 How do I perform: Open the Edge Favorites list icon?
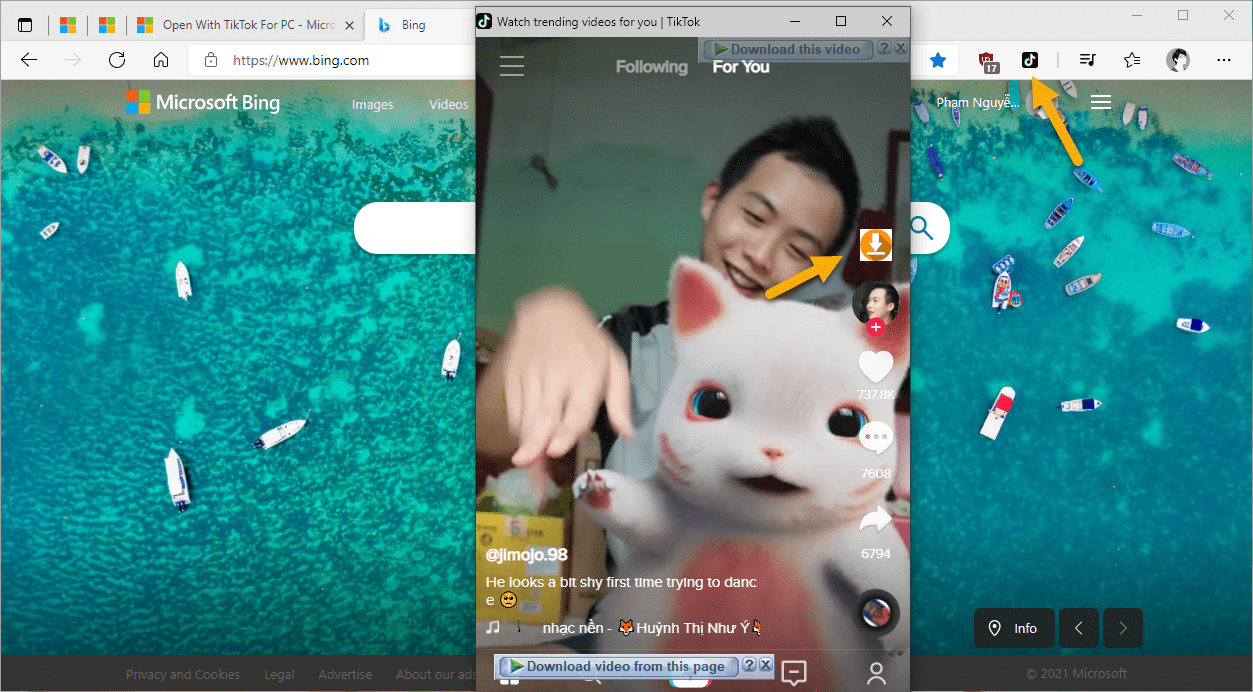[1132, 60]
